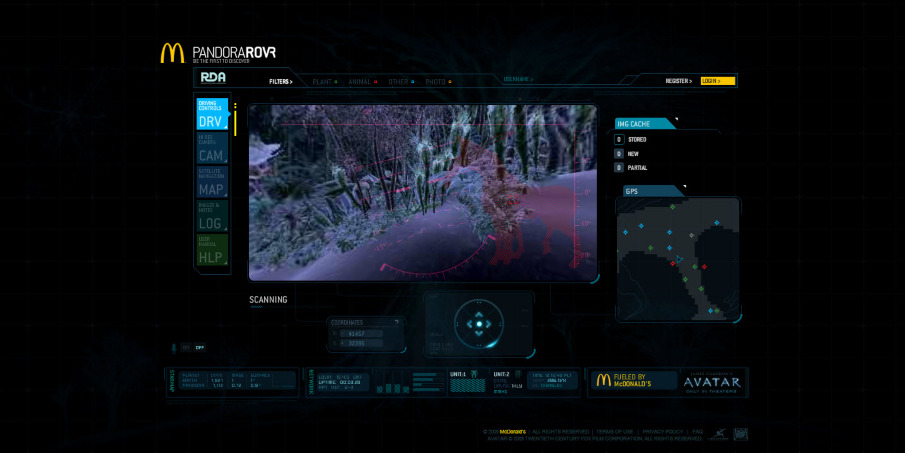Click the Avatar only in theaters banner
The height and width of the screenshot is (453, 905).
(712, 382)
